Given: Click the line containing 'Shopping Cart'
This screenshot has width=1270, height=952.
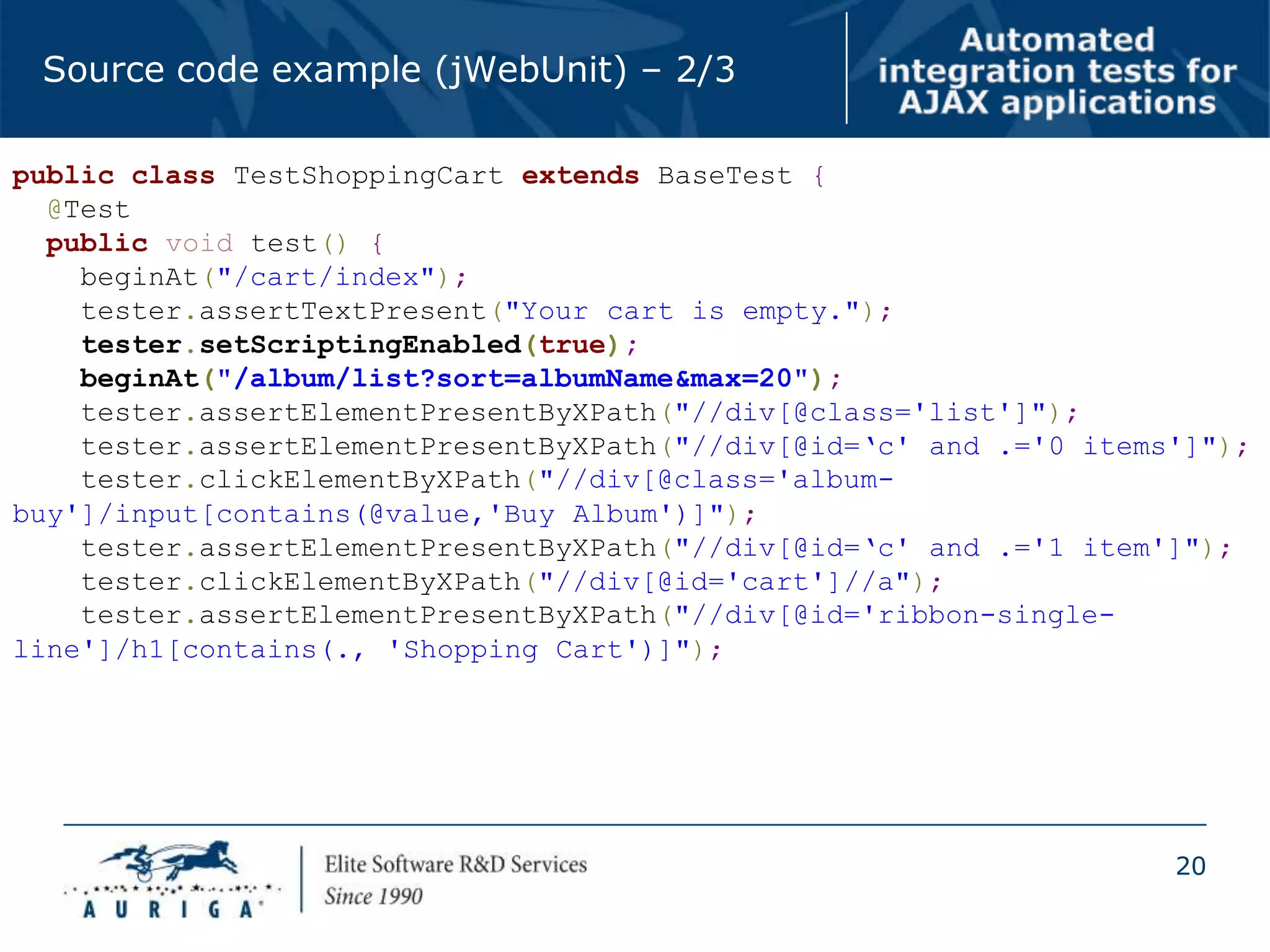Looking at the screenshot, I should [368, 650].
